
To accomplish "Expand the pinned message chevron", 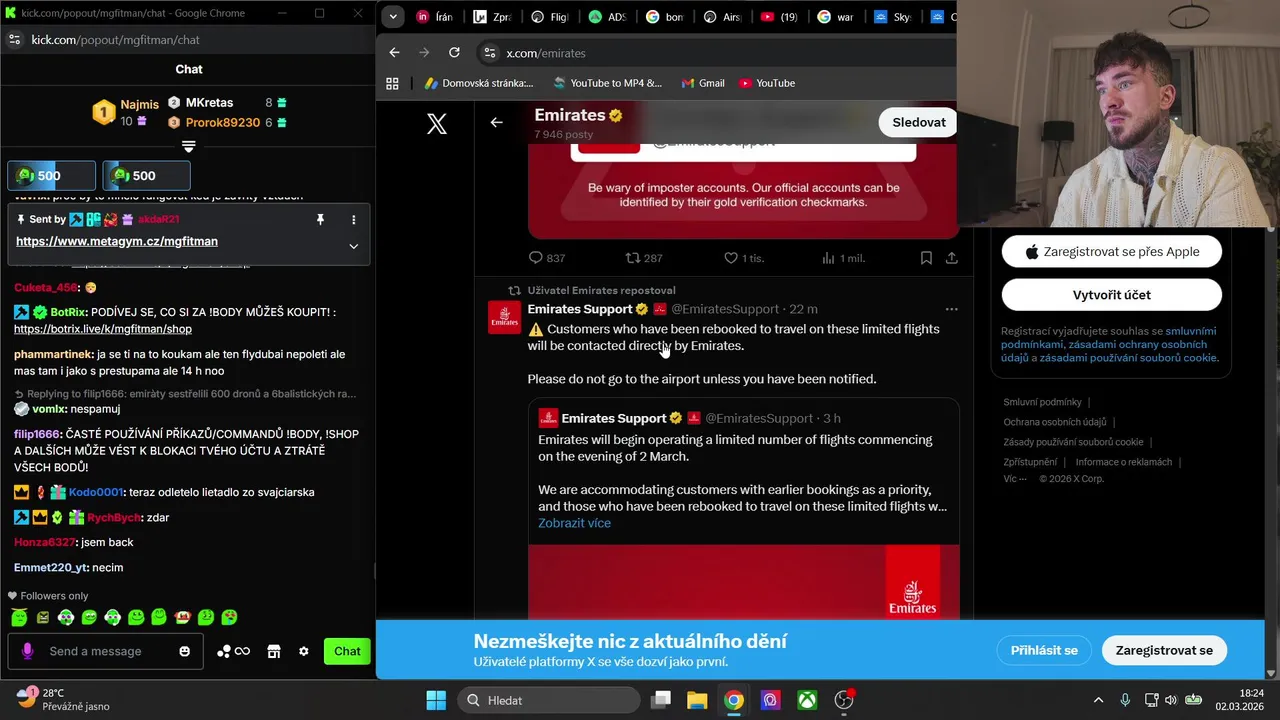I will [x=353, y=246].
